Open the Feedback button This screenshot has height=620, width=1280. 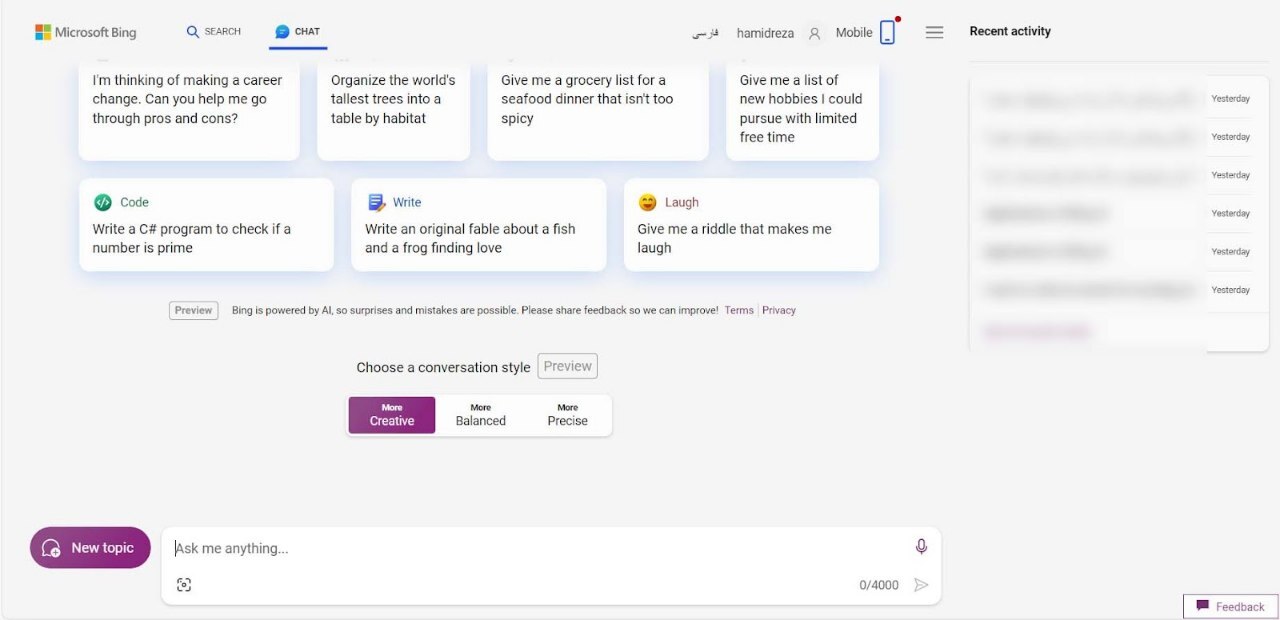pos(1230,606)
